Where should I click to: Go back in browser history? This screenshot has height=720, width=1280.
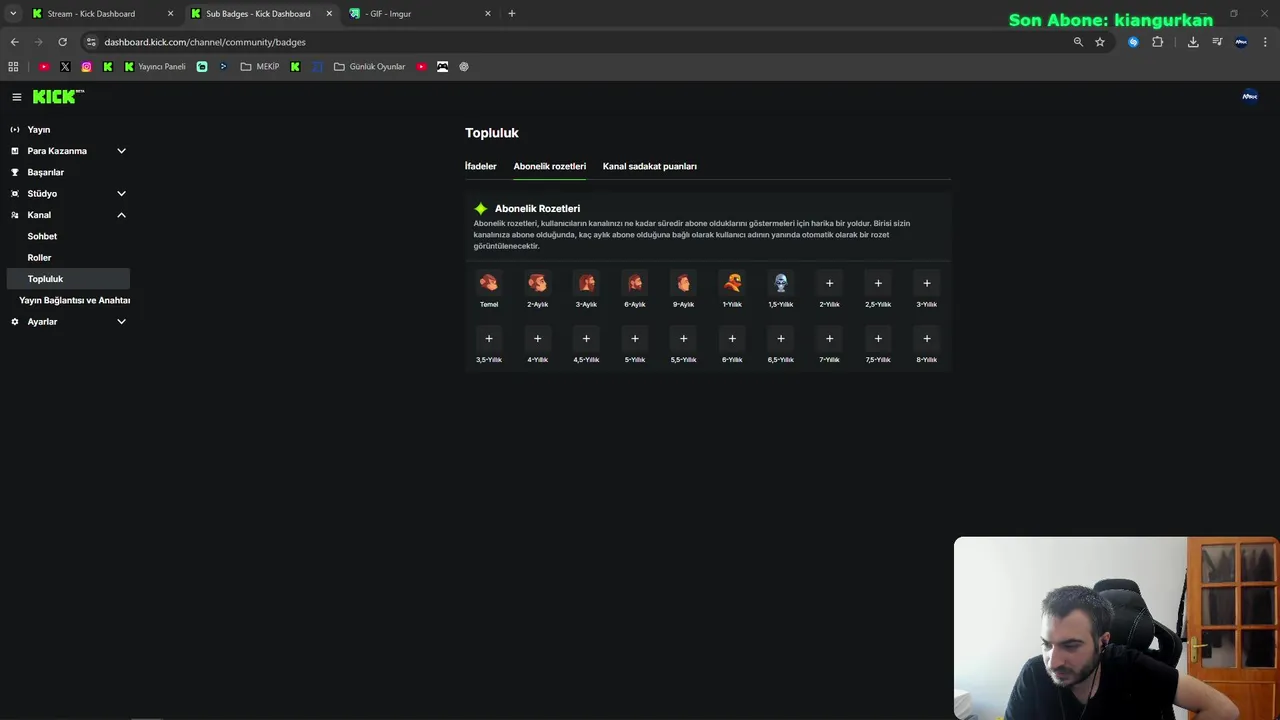[14, 42]
